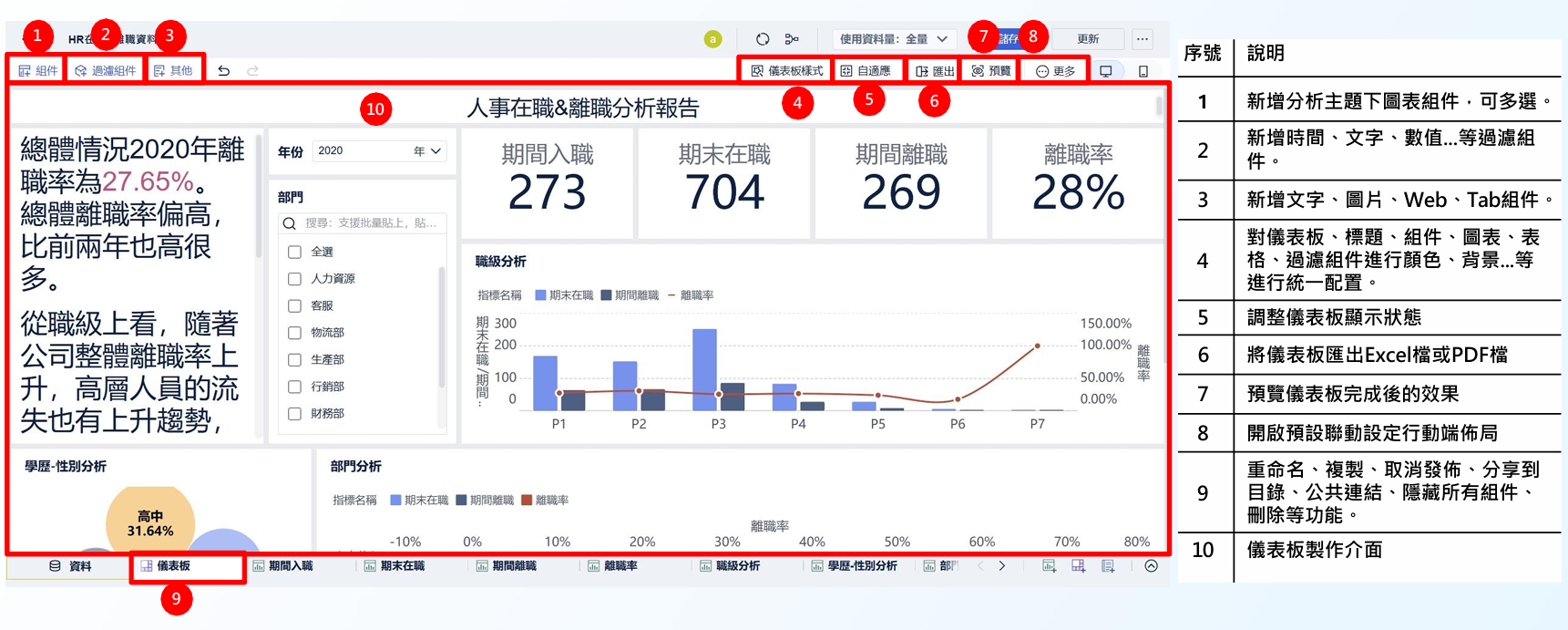Viewport: 1568px width, 630px height.
Task: Check the 物流部 checkbox
Action: (294, 333)
